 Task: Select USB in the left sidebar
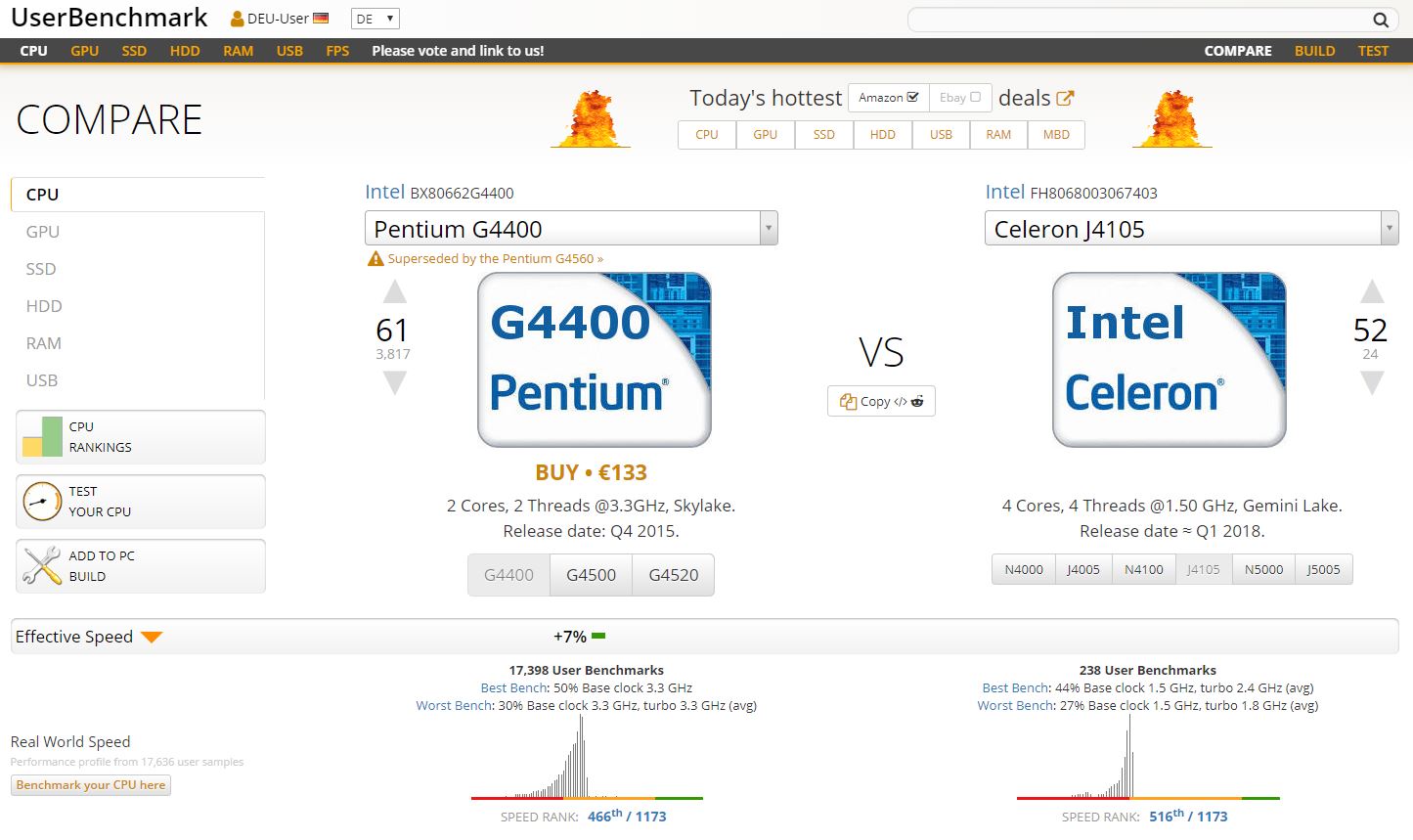(42, 380)
